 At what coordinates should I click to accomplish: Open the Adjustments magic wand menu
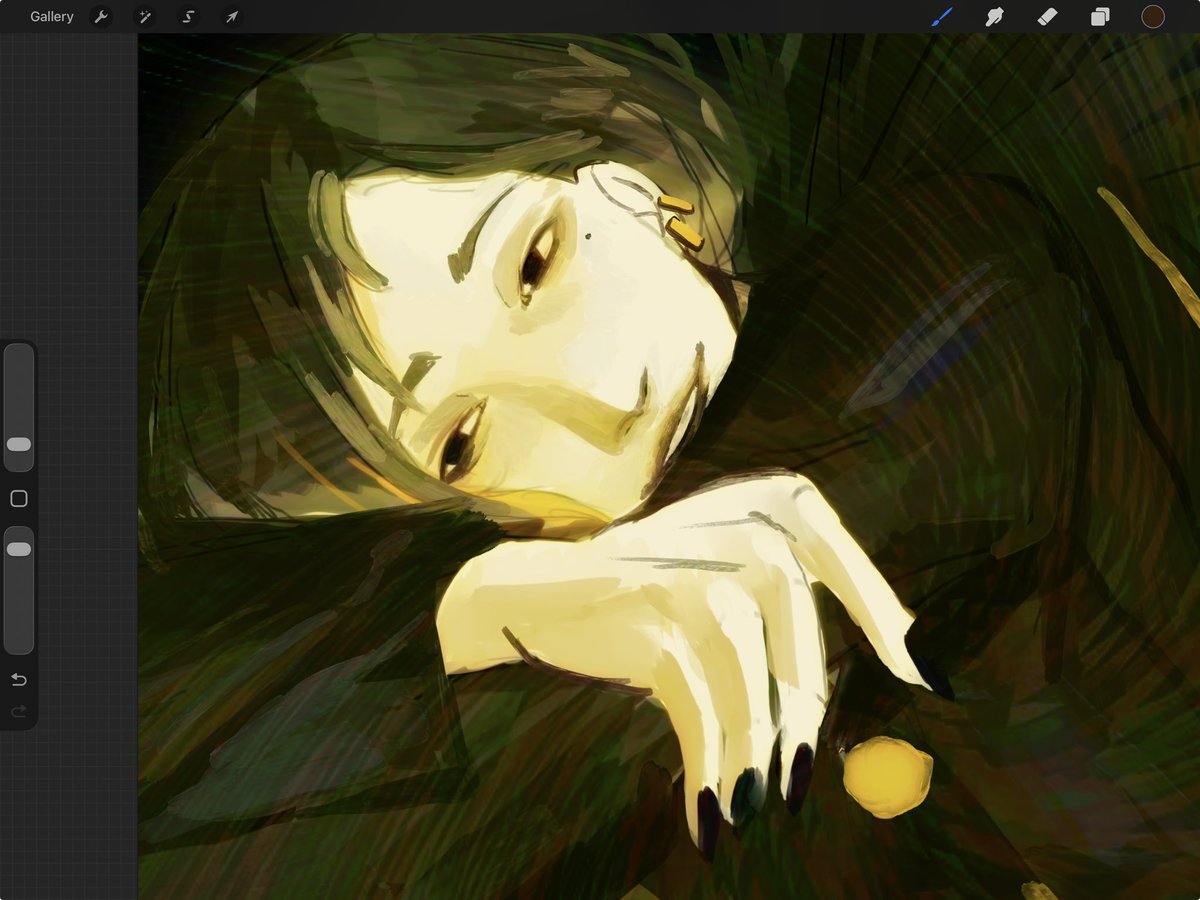[x=145, y=17]
